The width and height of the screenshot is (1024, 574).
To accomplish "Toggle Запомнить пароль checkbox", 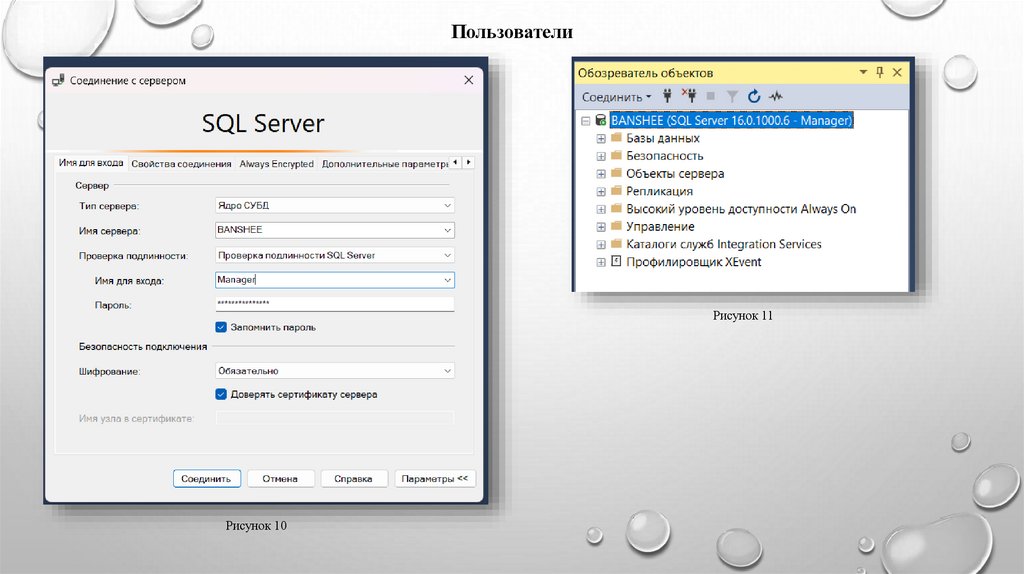I will [221, 327].
